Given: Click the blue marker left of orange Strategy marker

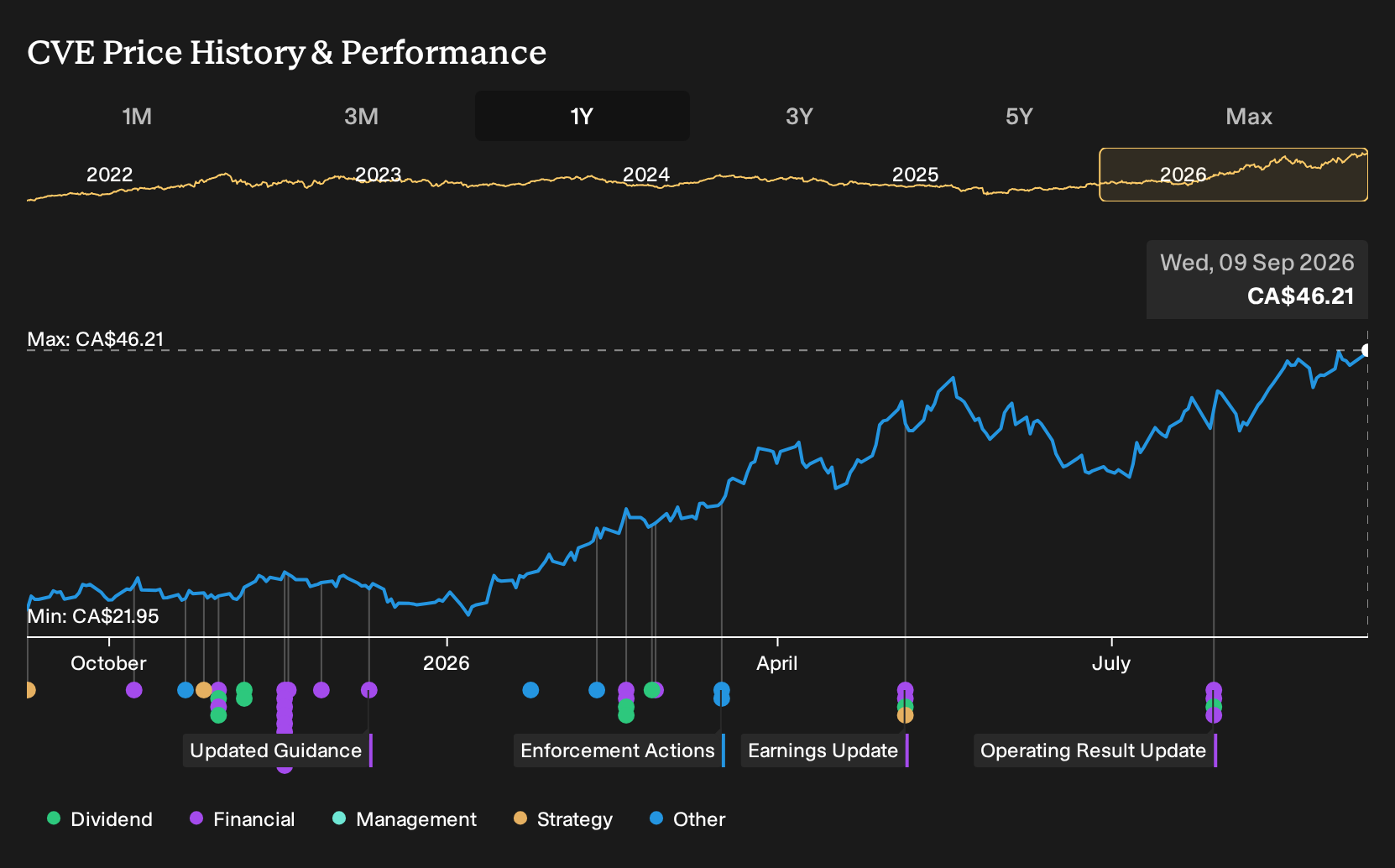Looking at the screenshot, I should pyautogui.click(x=185, y=690).
